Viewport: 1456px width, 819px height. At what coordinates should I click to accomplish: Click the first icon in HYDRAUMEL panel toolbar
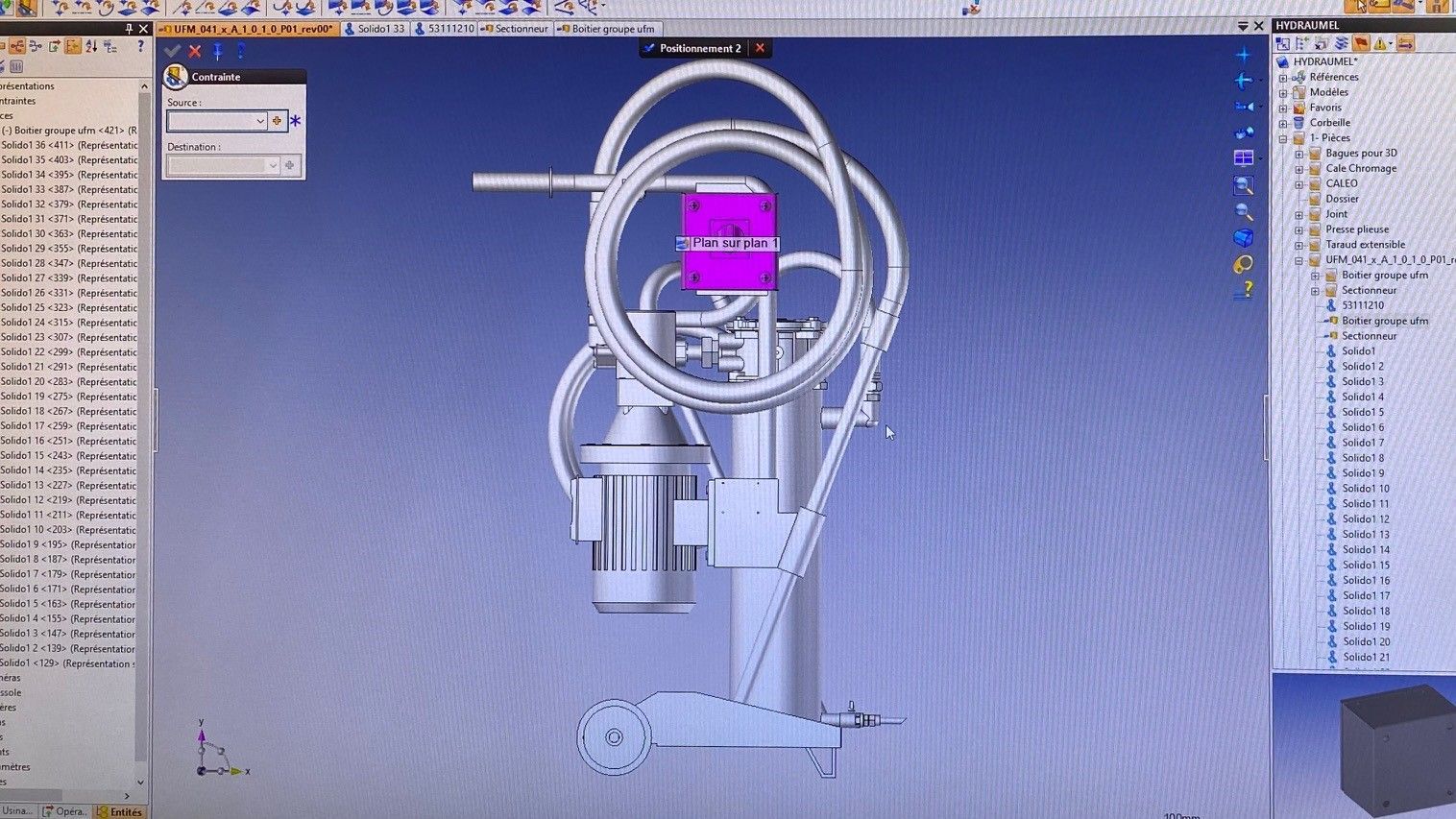coord(1283,43)
